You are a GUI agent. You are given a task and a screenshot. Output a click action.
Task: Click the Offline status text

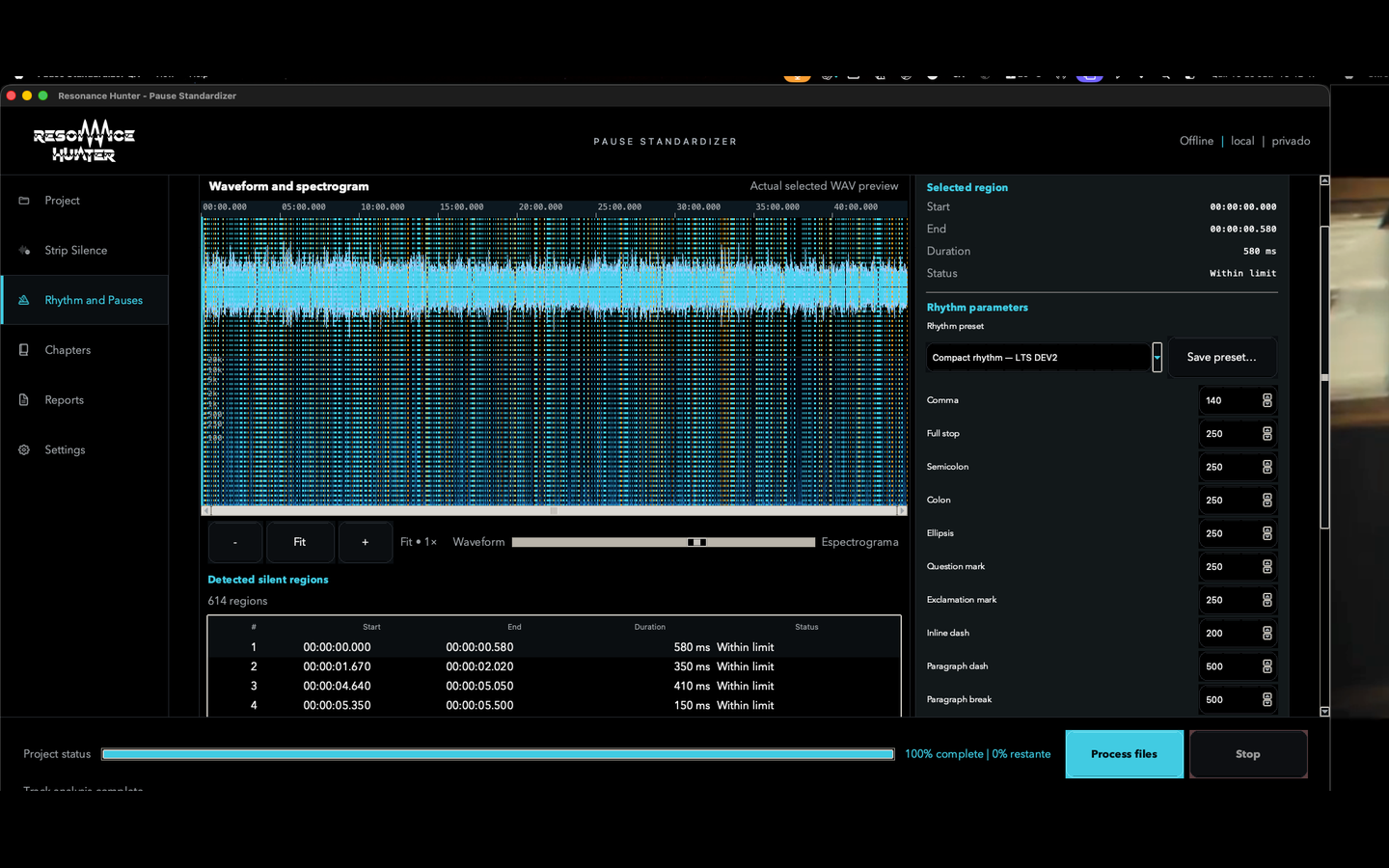(x=1196, y=141)
